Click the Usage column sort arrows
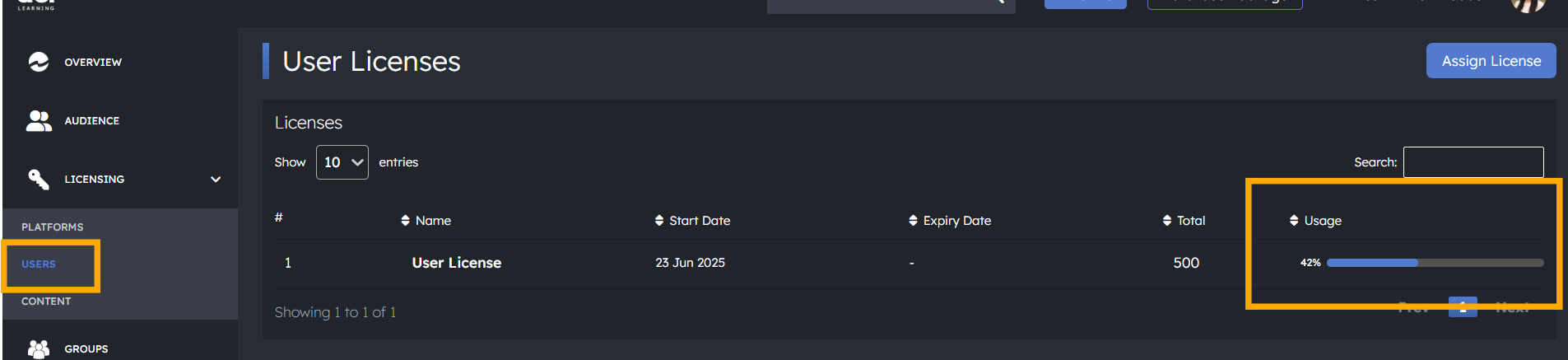This screenshot has width=1568, height=360. pyautogui.click(x=1294, y=221)
